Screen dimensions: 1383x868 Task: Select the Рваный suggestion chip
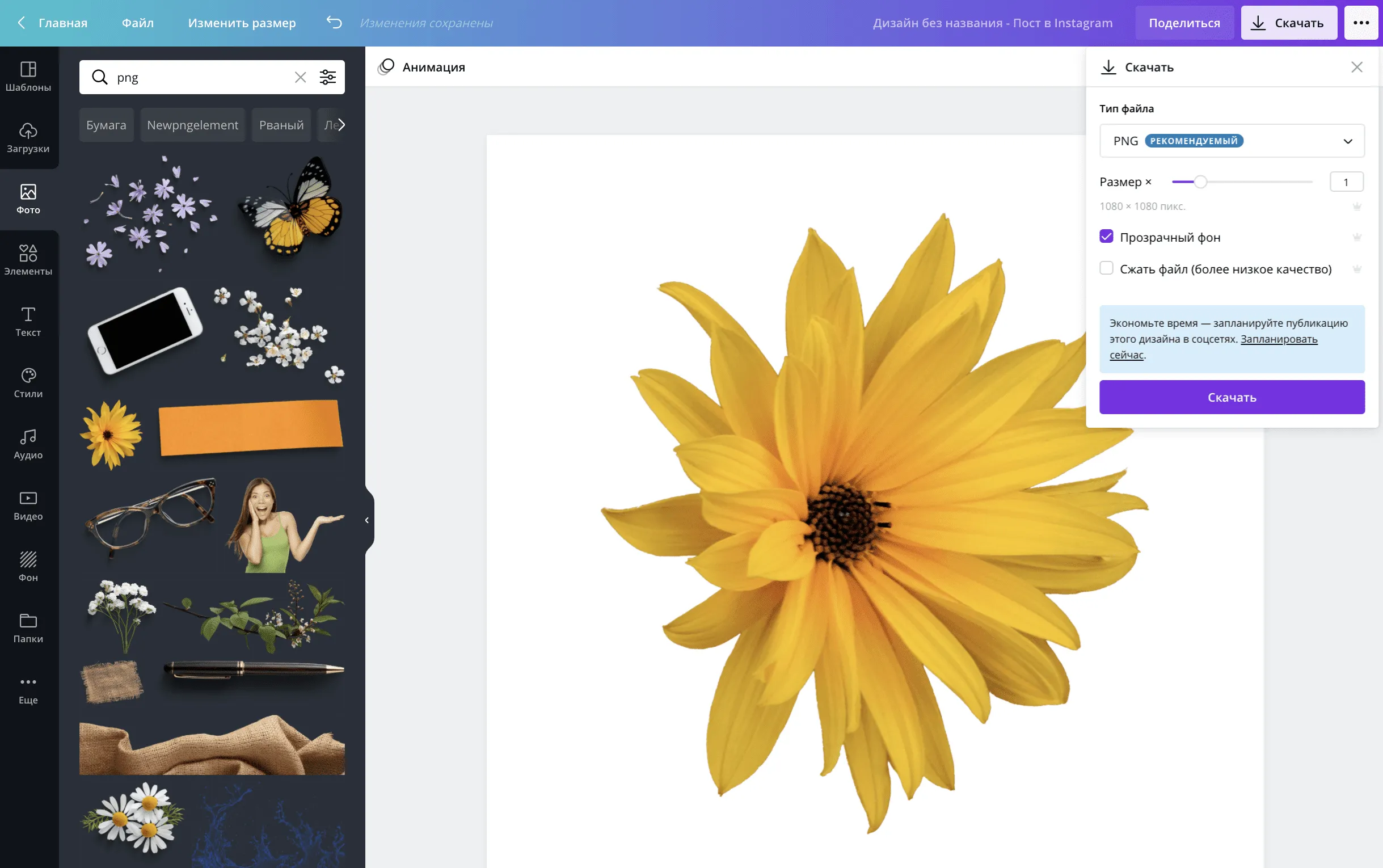[x=281, y=125]
